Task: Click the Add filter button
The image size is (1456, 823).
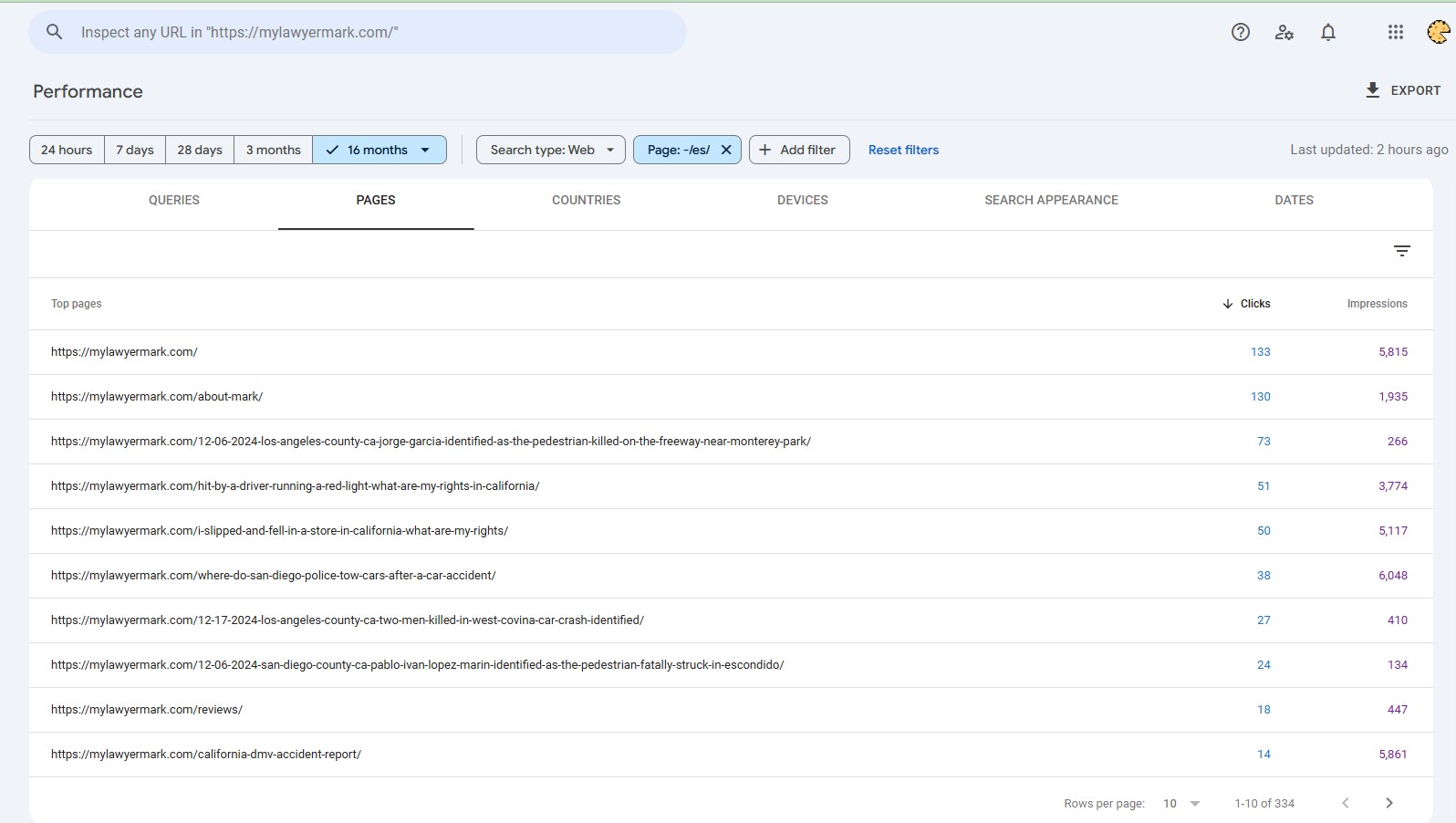Action: (x=799, y=150)
